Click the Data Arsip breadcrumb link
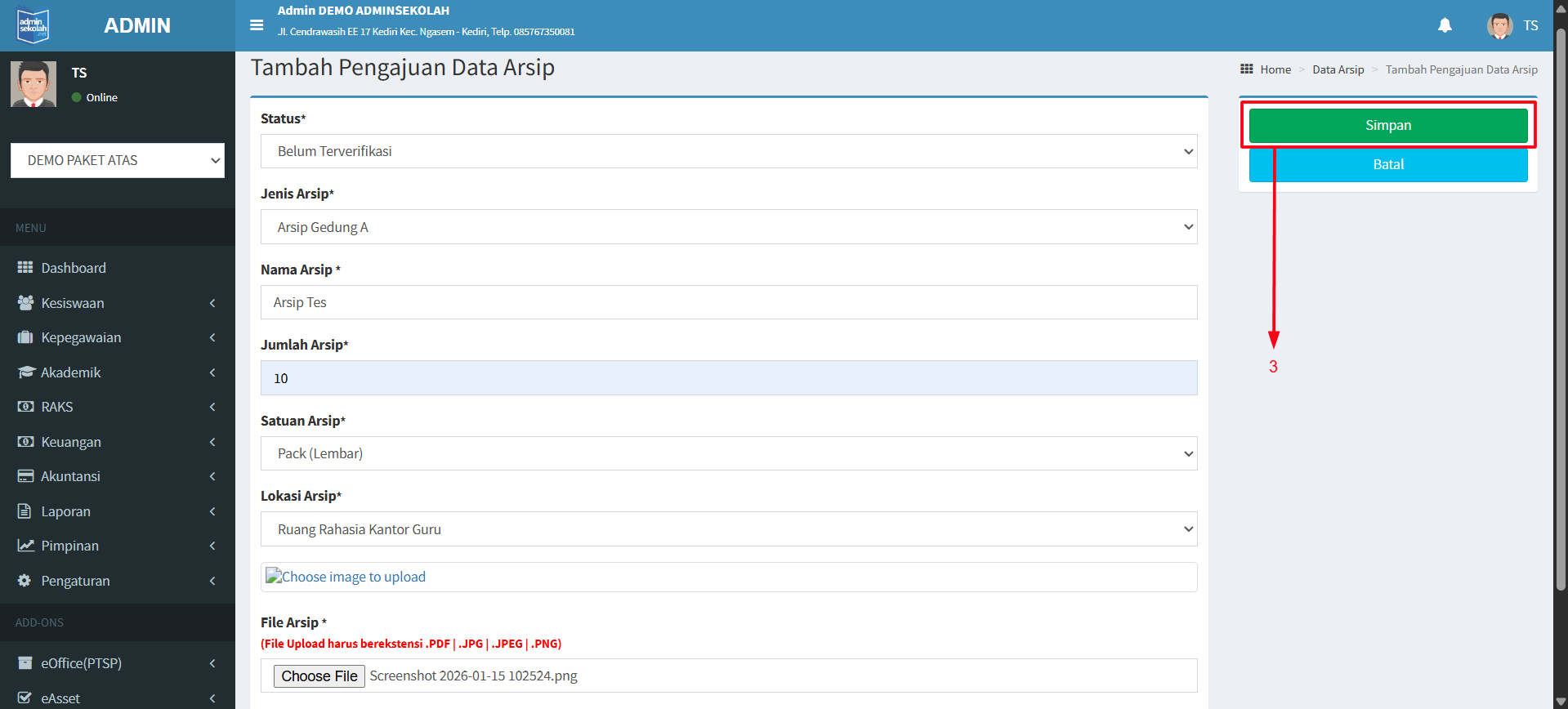The image size is (1568, 709). click(x=1338, y=69)
